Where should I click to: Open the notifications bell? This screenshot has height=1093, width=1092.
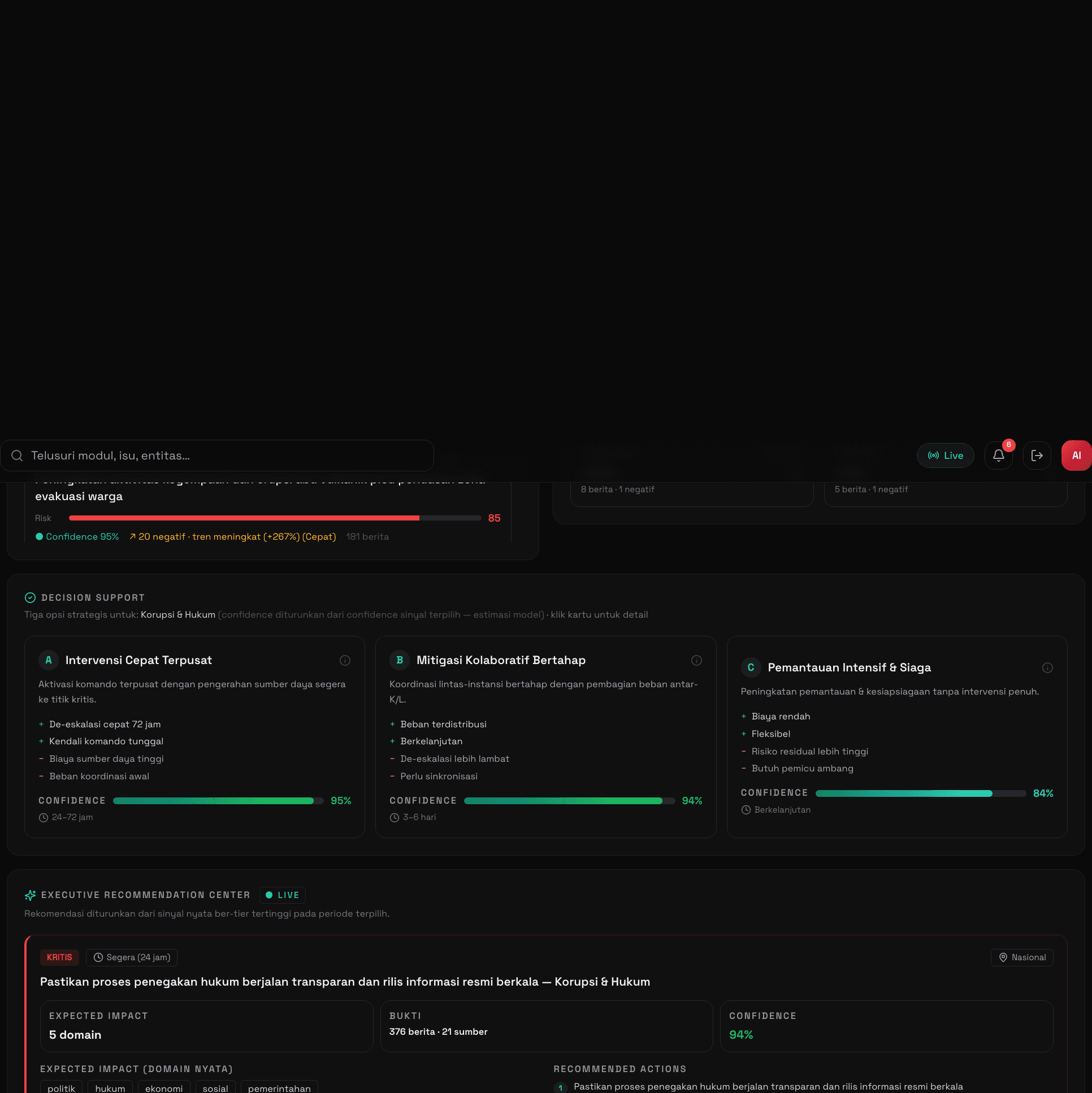(998, 456)
